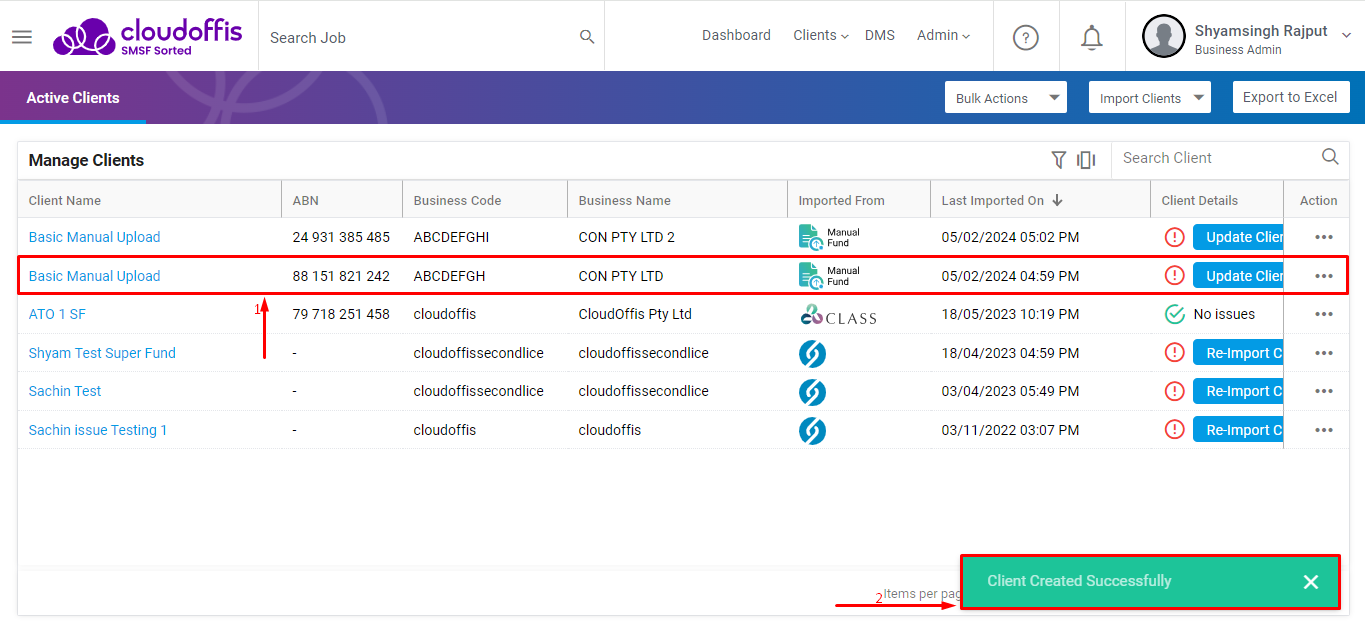Open Basic Manual Upload link with ABN 24 931 385 485
This screenshot has height=633, width=1365.
point(94,237)
